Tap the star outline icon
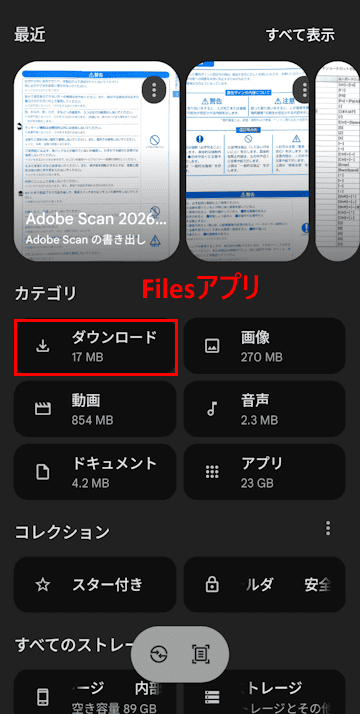The image size is (360, 714). pos(43,585)
